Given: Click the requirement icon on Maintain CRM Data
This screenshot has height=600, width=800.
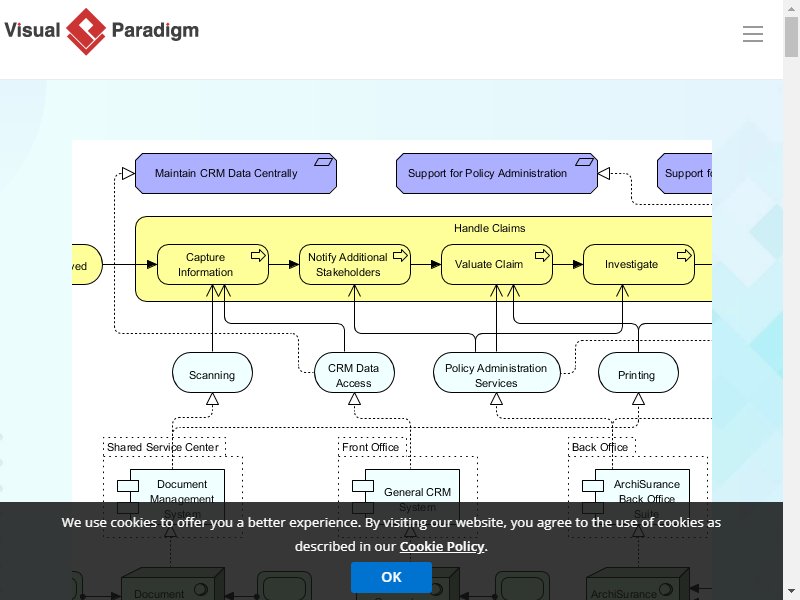Looking at the screenshot, I should [323, 162].
